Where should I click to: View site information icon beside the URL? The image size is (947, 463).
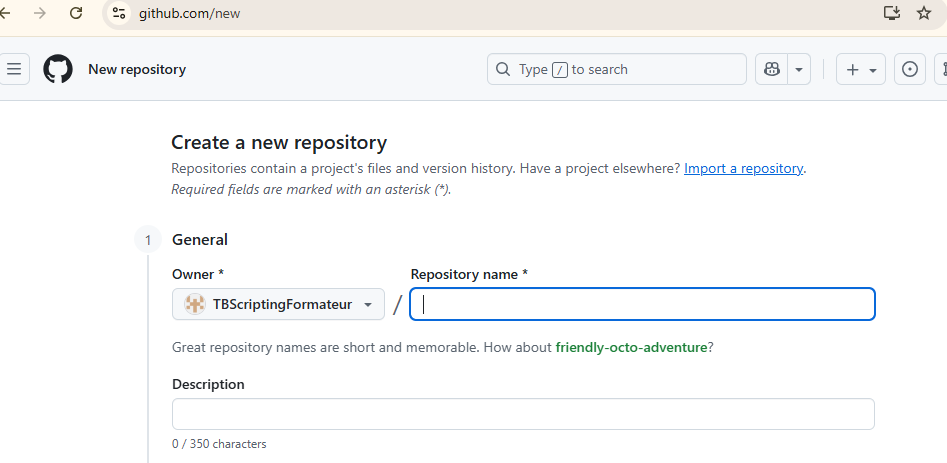(x=119, y=13)
